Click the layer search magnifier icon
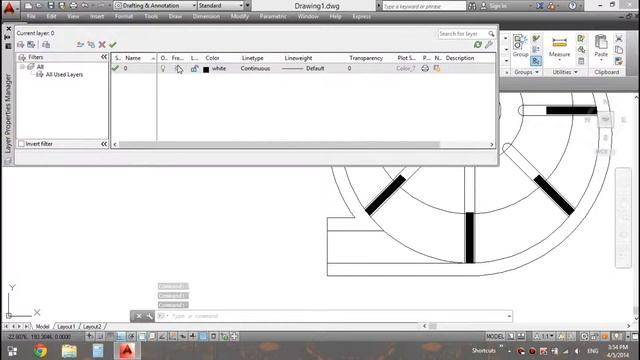The image size is (640, 360). click(491, 34)
